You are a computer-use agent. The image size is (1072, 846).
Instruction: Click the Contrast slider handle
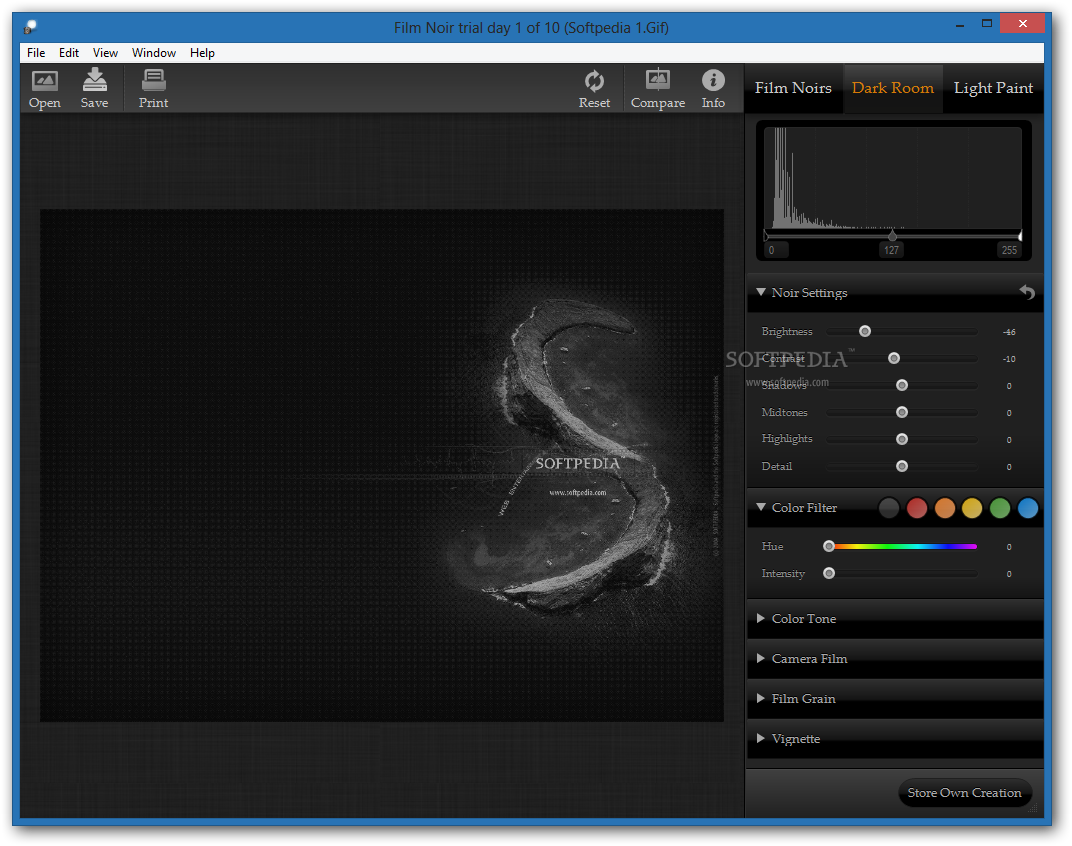[894, 358]
